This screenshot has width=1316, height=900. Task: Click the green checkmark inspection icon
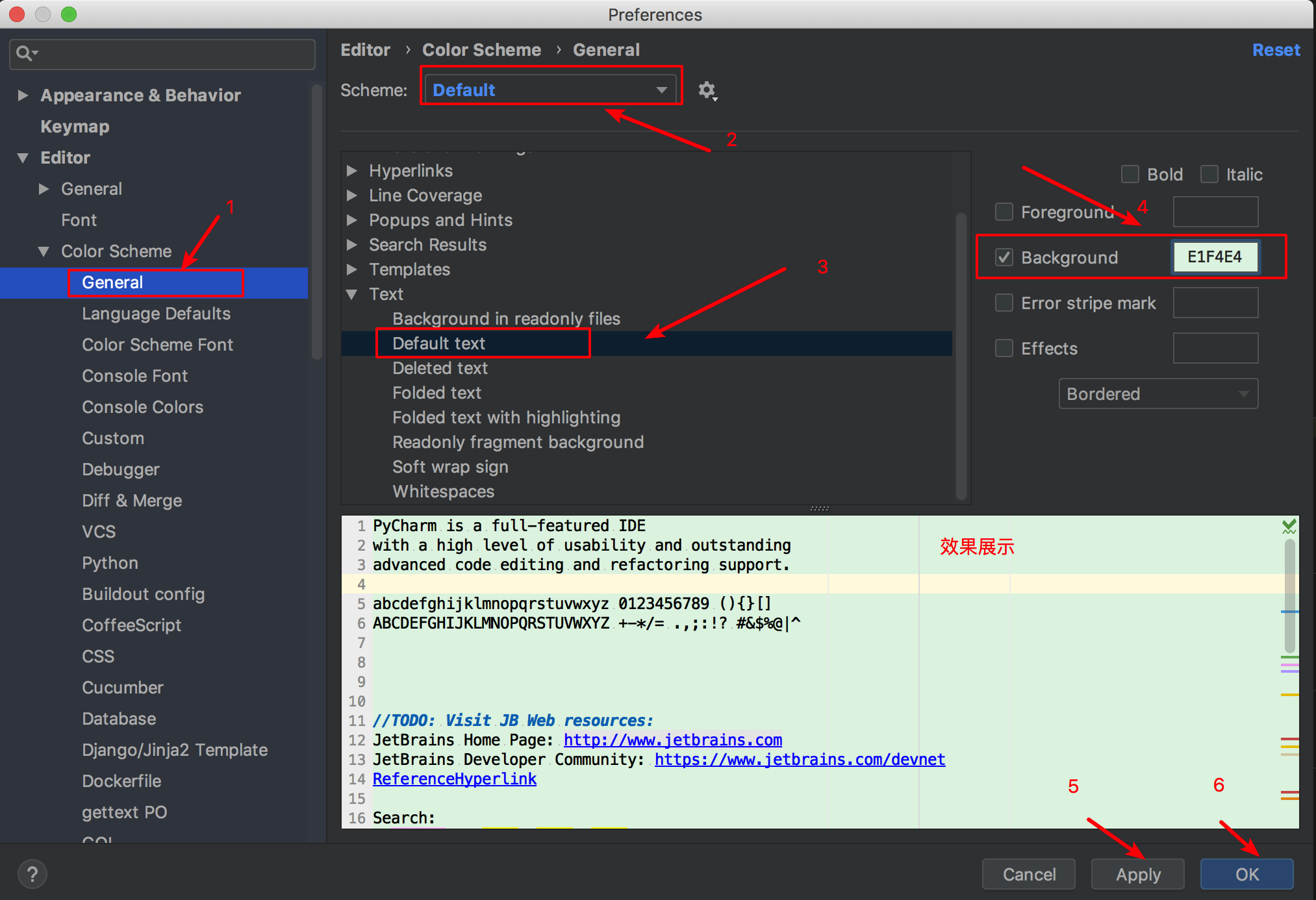pyautogui.click(x=1289, y=527)
